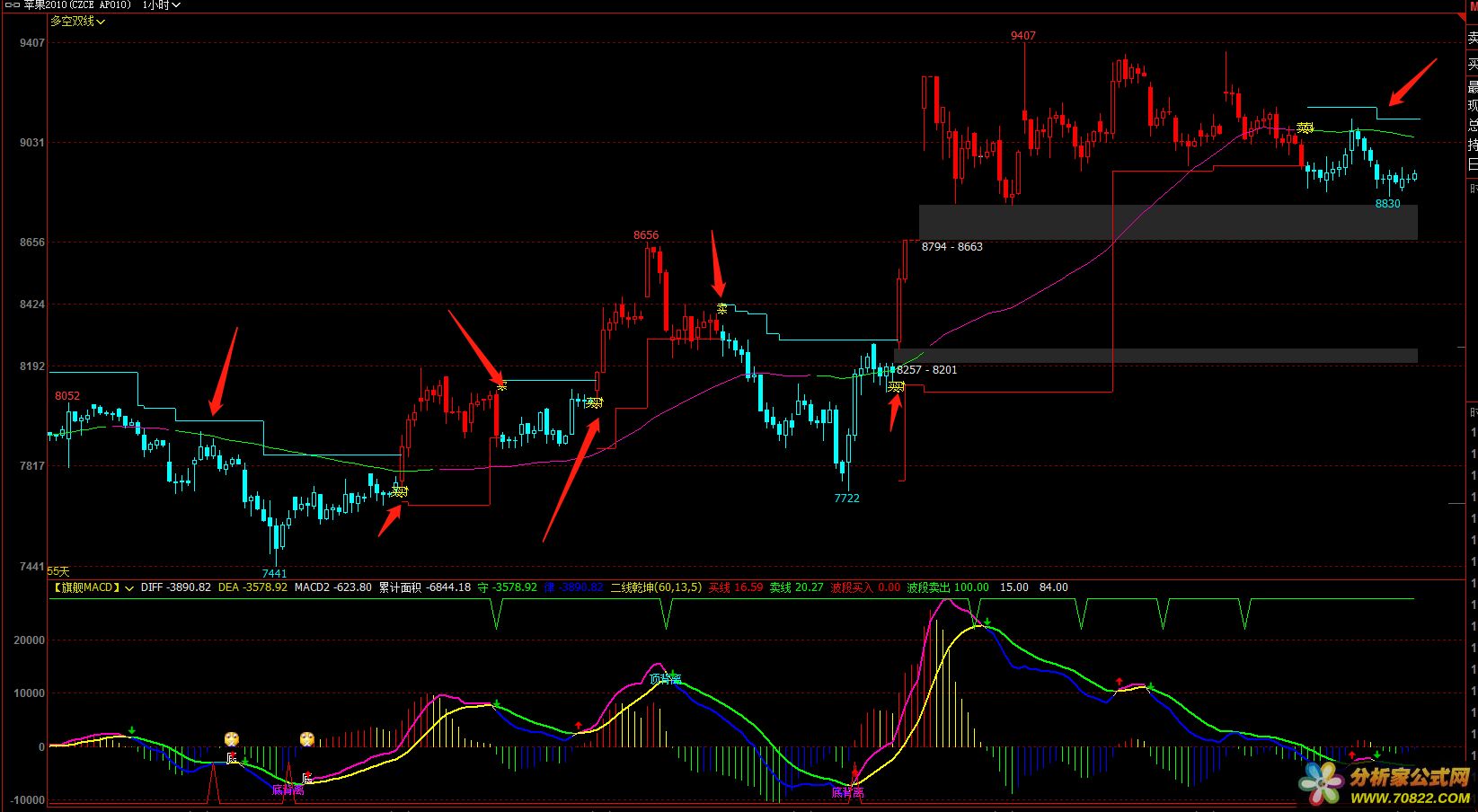The image size is (1478, 812).
Task: Click the link icon beside 苹果2010
Action: [x=12, y=4]
